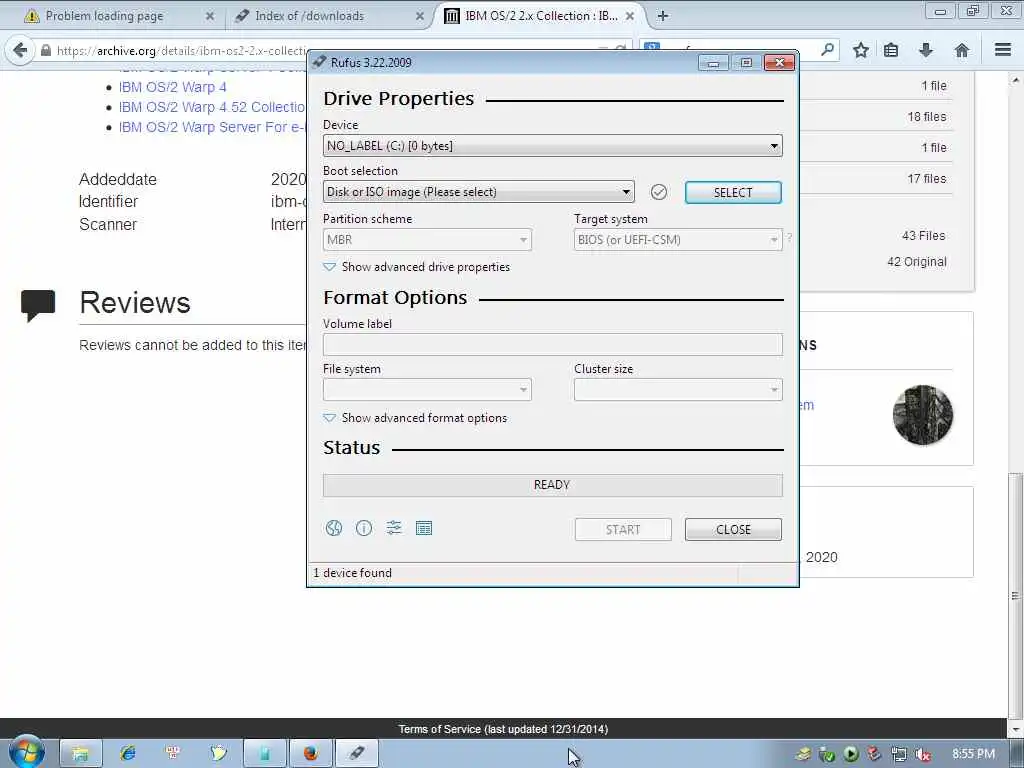Image resolution: width=1024 pixels, height=768 pixels.
Task: Go to Firefox home page icon
Action: [x=961, y=50]
